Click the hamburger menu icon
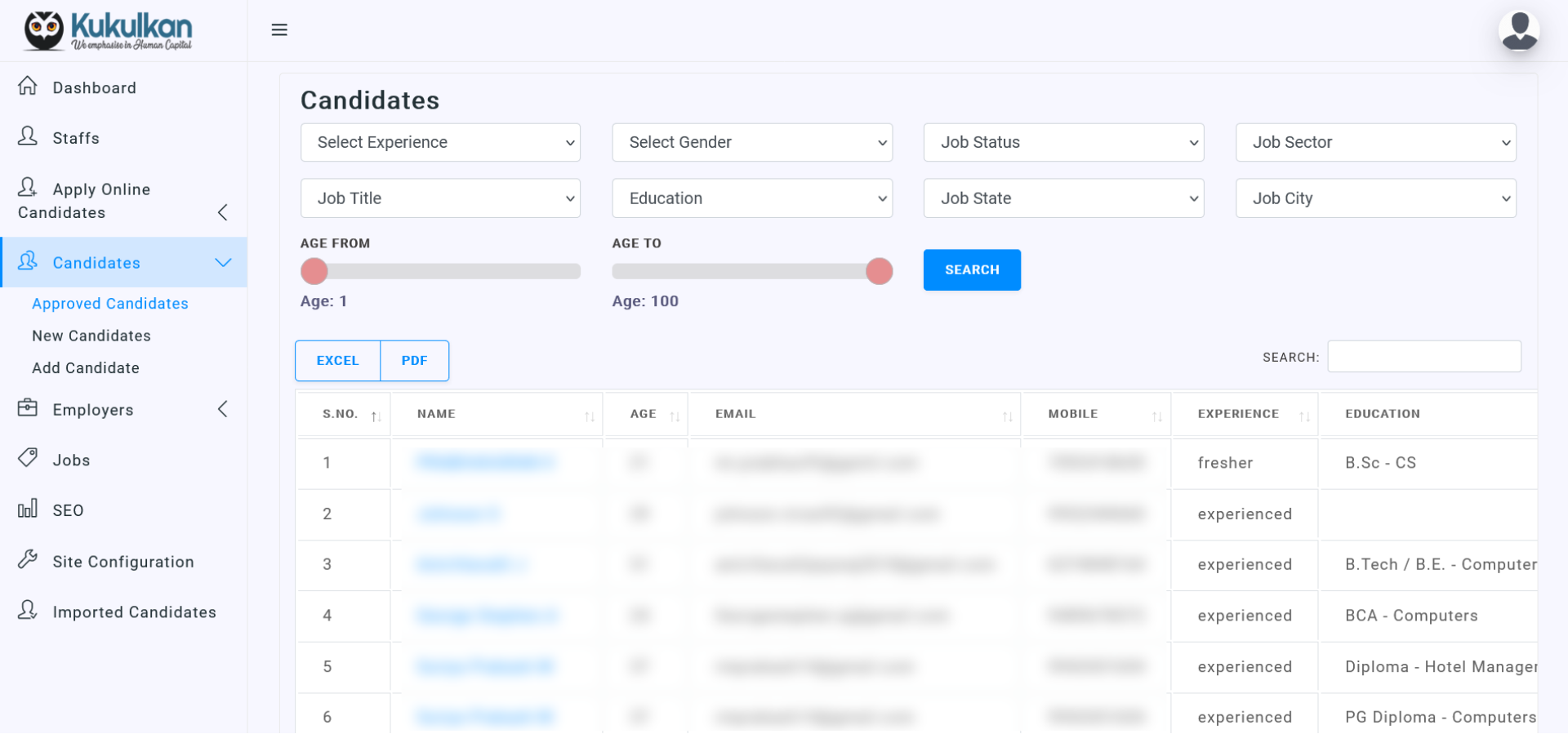Viewport: 1568px width, 734px height. point(279,30)
